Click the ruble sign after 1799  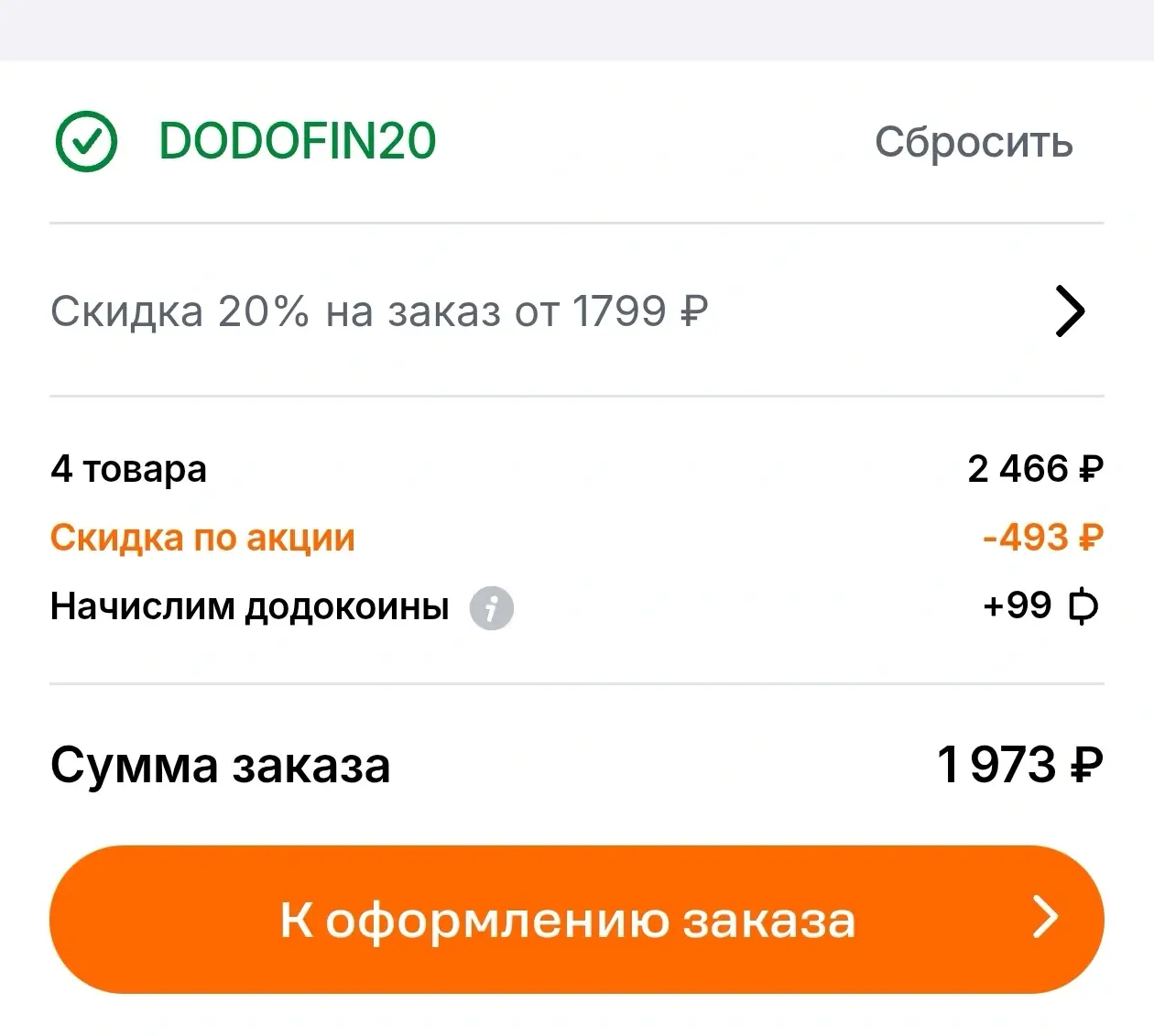click(694, 312)
